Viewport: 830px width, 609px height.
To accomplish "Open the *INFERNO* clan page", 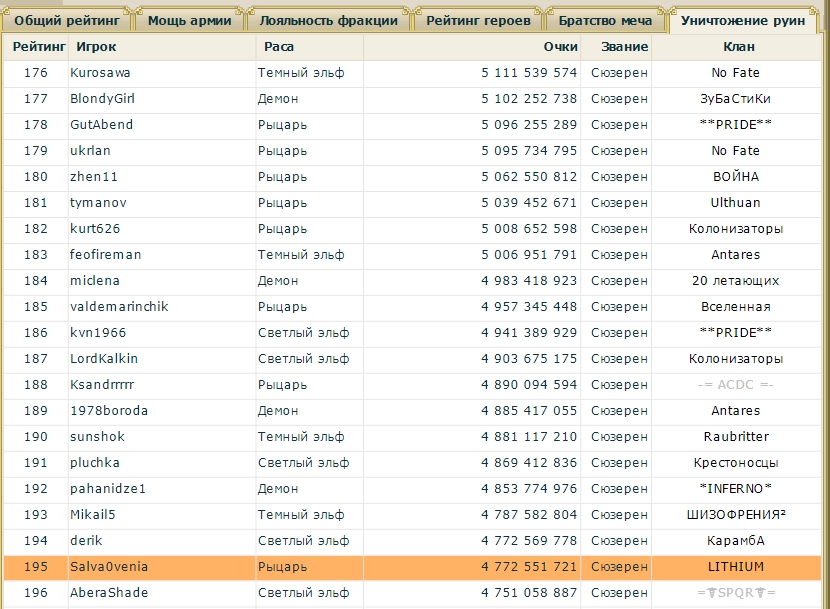I will [x=735, y=489].
